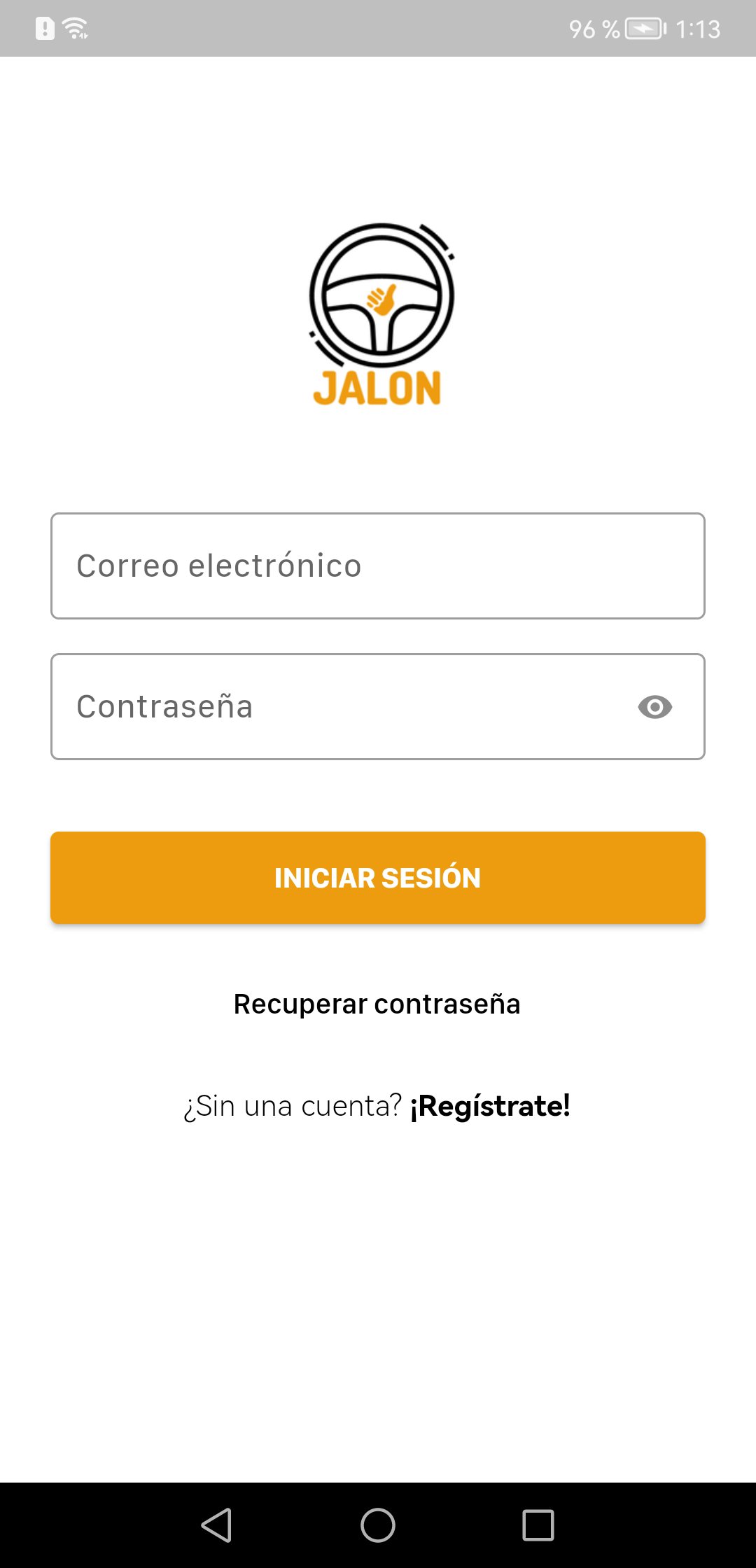Click the steering wheel logo graphic
This screenshot has width=756, height=1568.
coord(381,295)
